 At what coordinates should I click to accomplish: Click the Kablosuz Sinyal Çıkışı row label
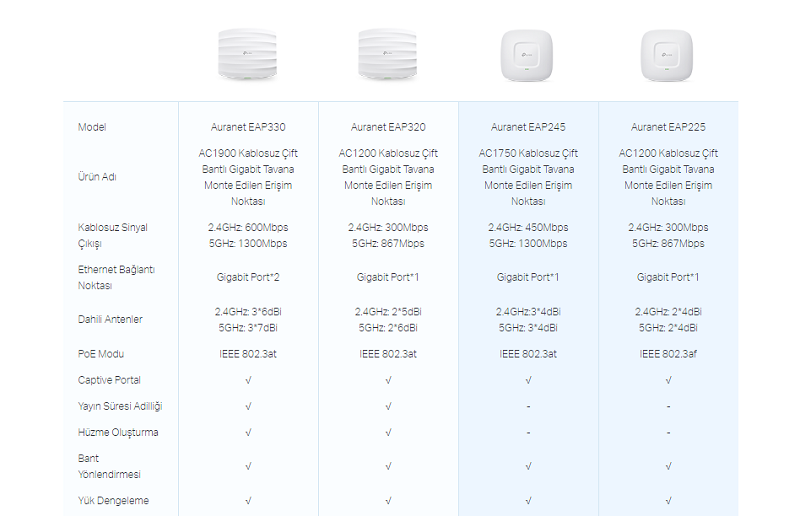pyautogui.click(x=113, y=235)
